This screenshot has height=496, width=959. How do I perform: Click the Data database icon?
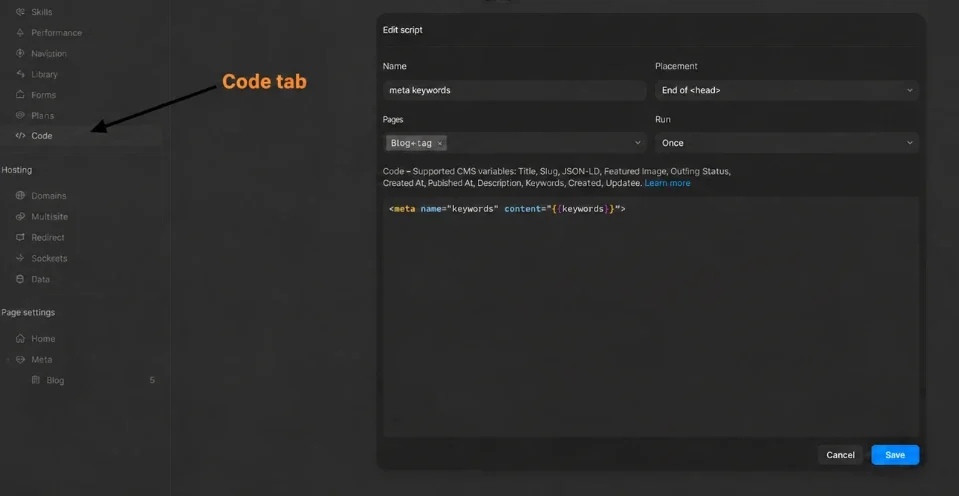[20, 279]
